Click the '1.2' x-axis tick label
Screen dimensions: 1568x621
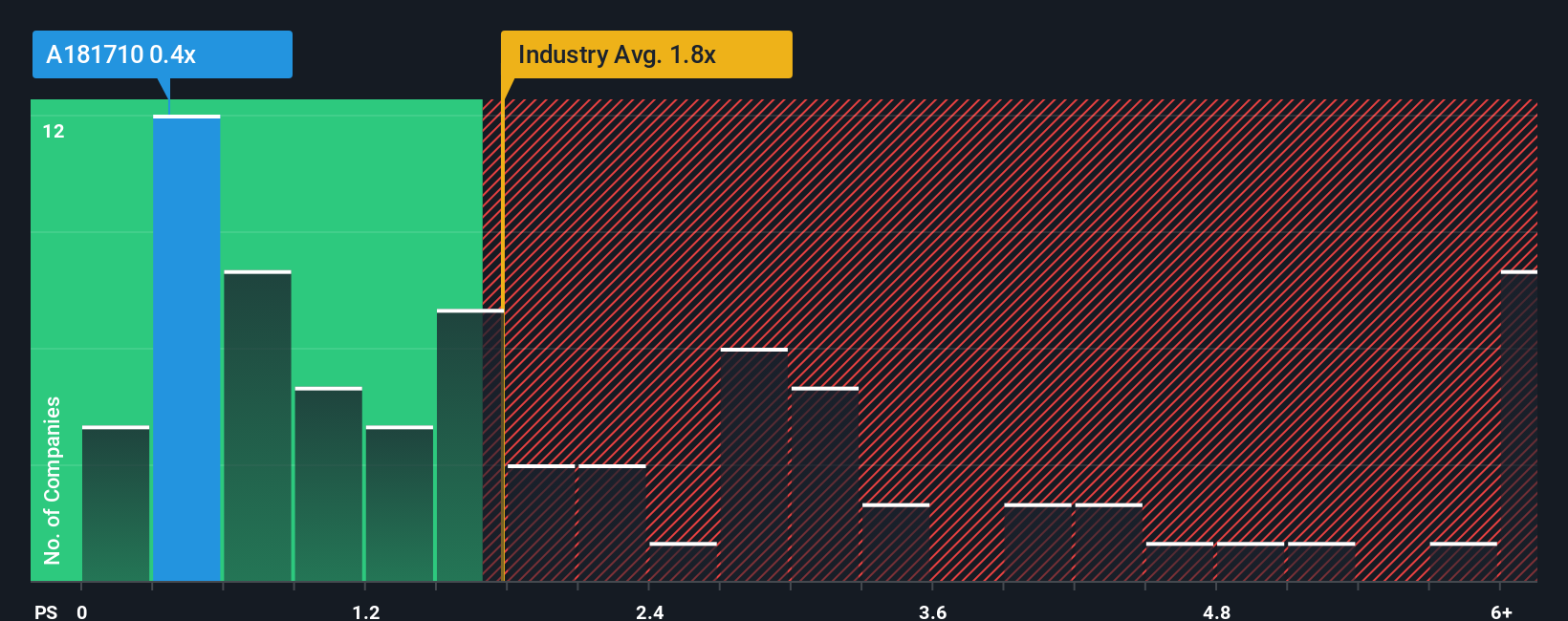click(366, 611)
